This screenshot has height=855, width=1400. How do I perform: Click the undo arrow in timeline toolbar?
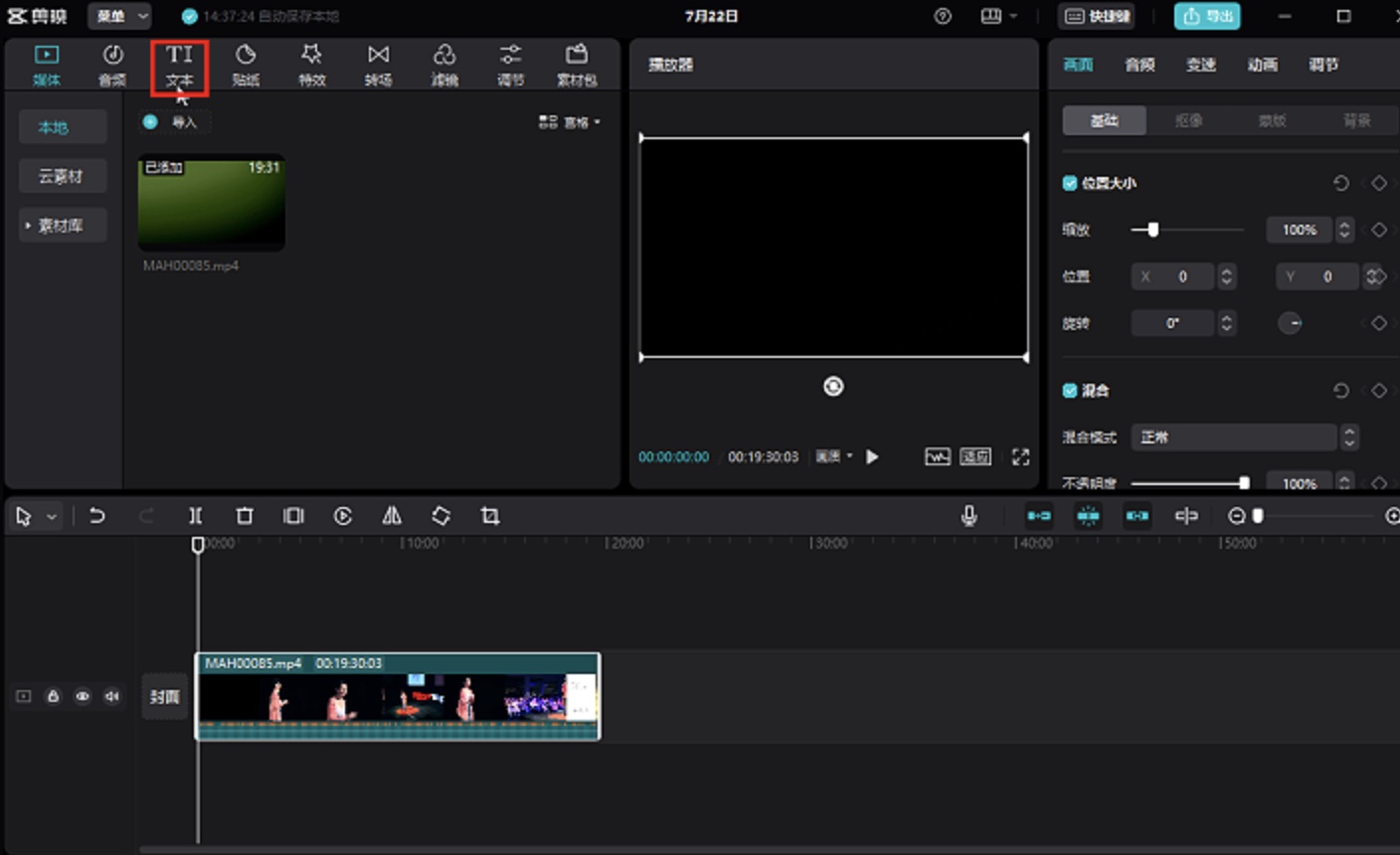point(96,515)
